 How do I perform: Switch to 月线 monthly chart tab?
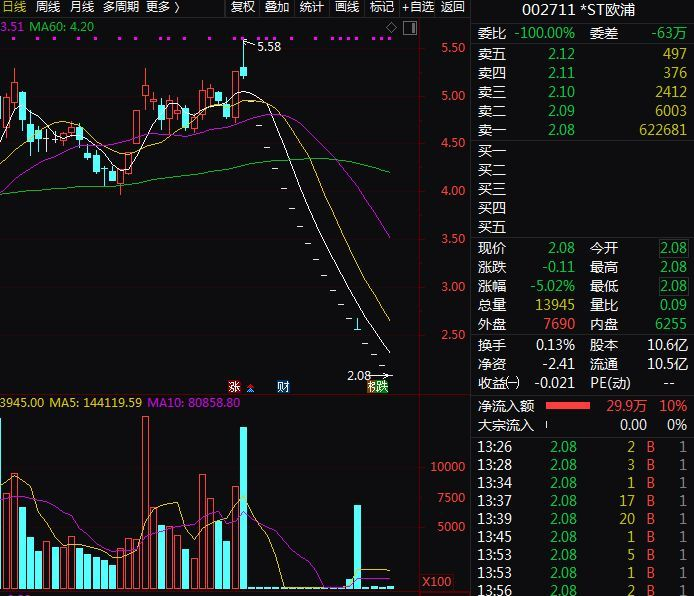[x=82, y=7]
